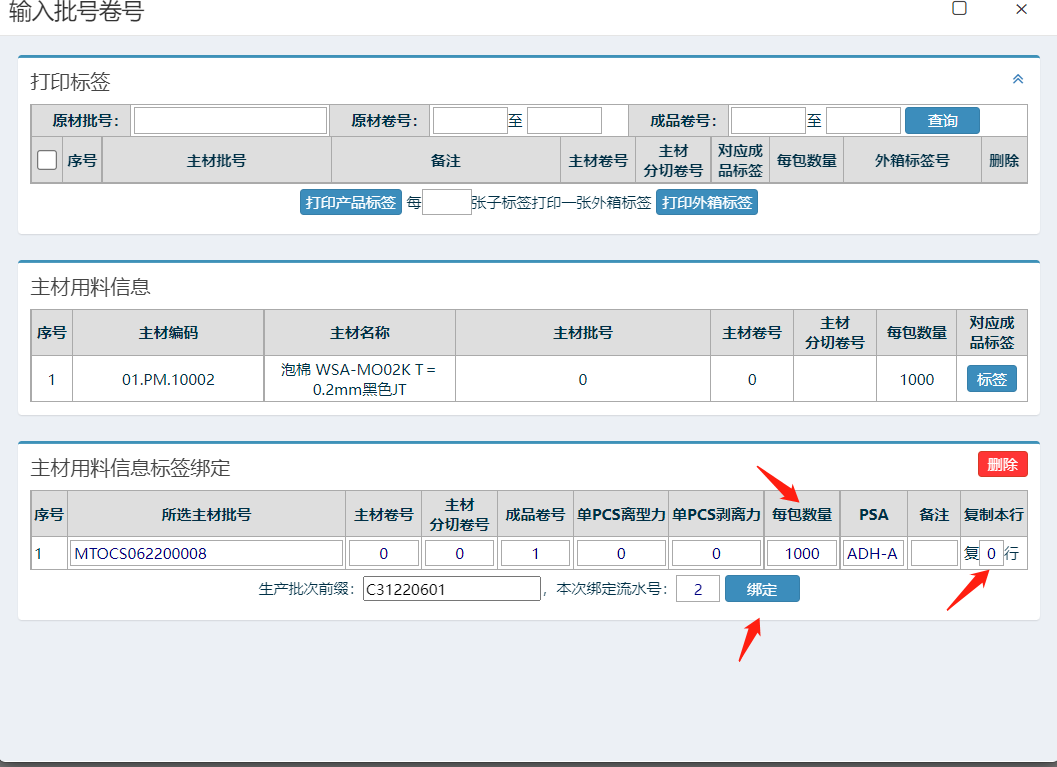Click the red 删除 button
Viewport: 1057px width, 767px height.
[1002, 464]
